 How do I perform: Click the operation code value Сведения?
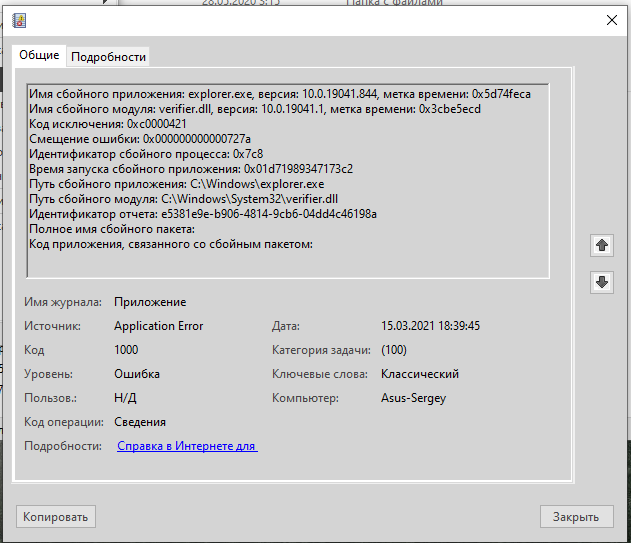click(140, 422)
